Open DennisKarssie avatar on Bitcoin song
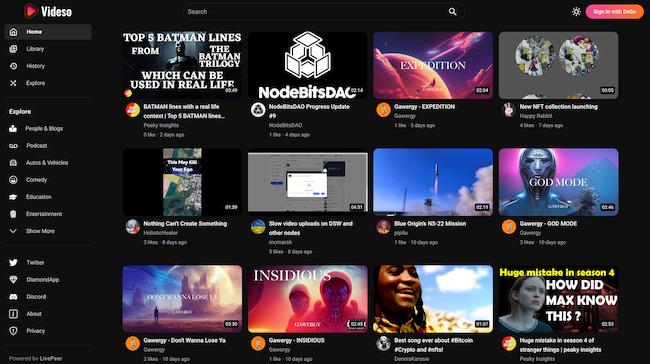650x364 pixels. click(x=383, y=344)
